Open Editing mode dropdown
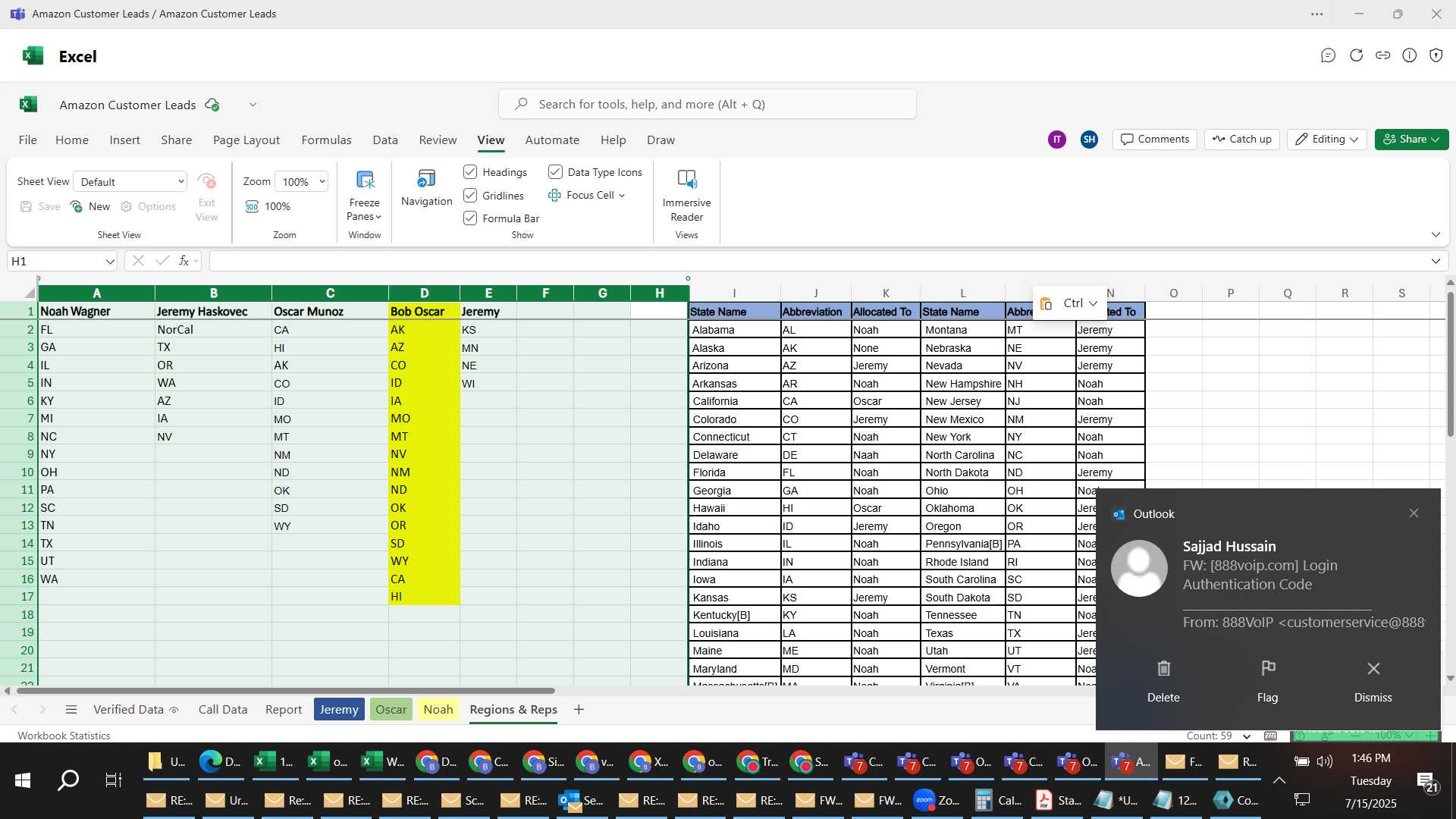Image resolution: width=1456 pixels, height=819 pixels. click(1326, 140)
